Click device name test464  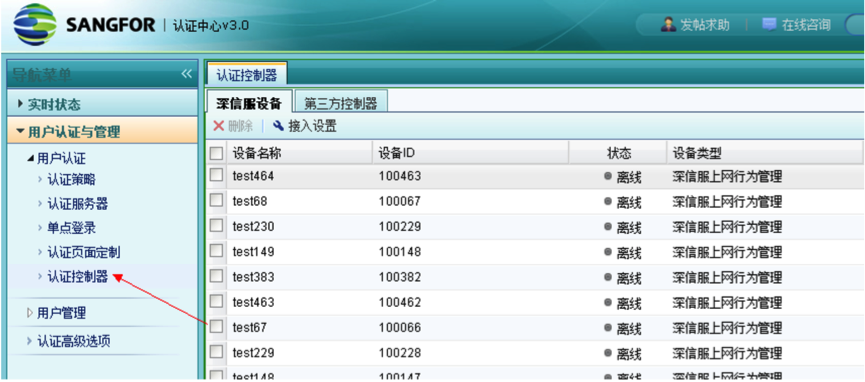pos(253,176)
